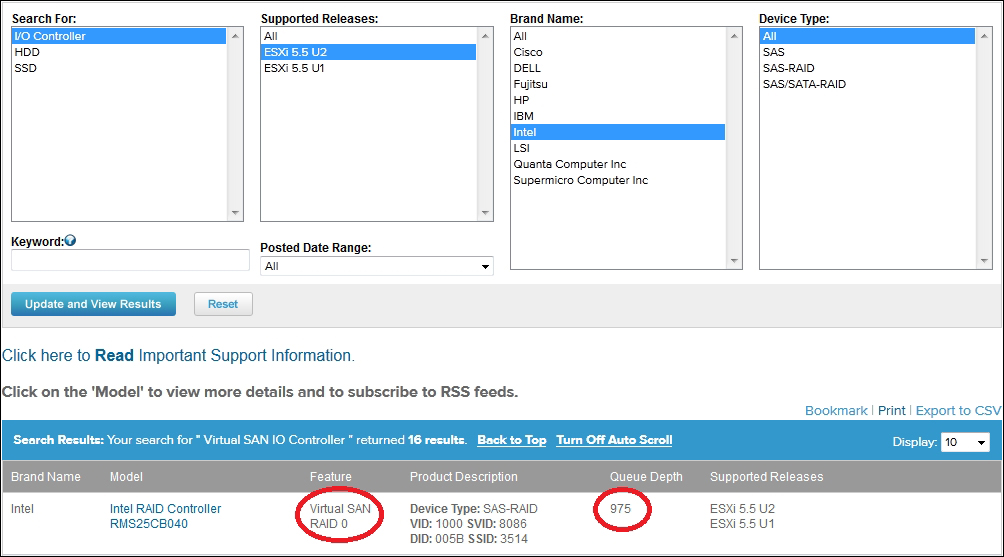
Task: Select SAS device type
Action: click(868, 52)
